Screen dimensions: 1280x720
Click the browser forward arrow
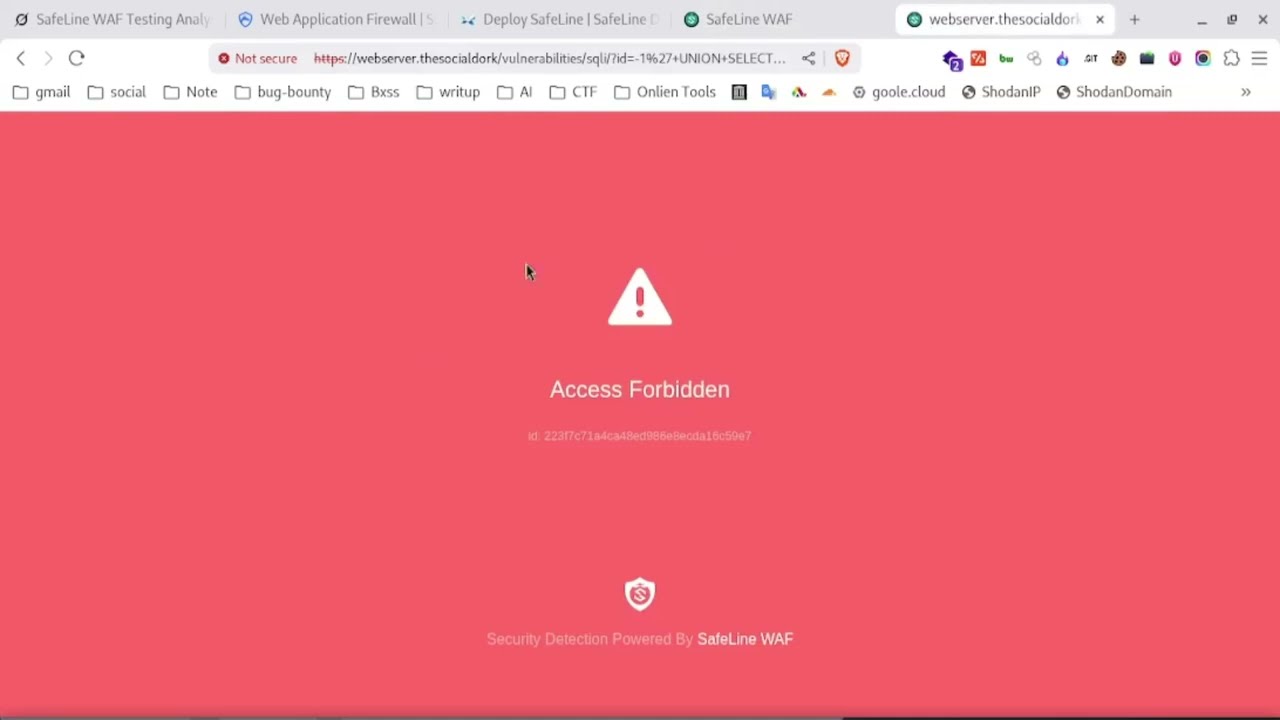48,58
